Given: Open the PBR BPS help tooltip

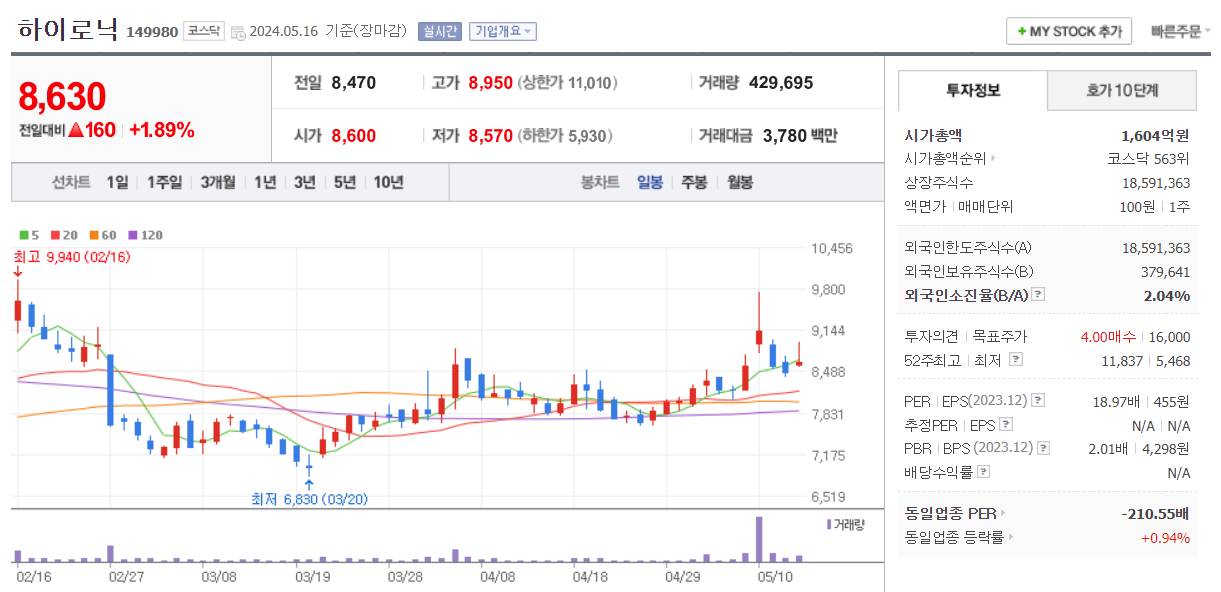Looking at the screenshot, I should pyautogui.click(x=1041, y=448).
